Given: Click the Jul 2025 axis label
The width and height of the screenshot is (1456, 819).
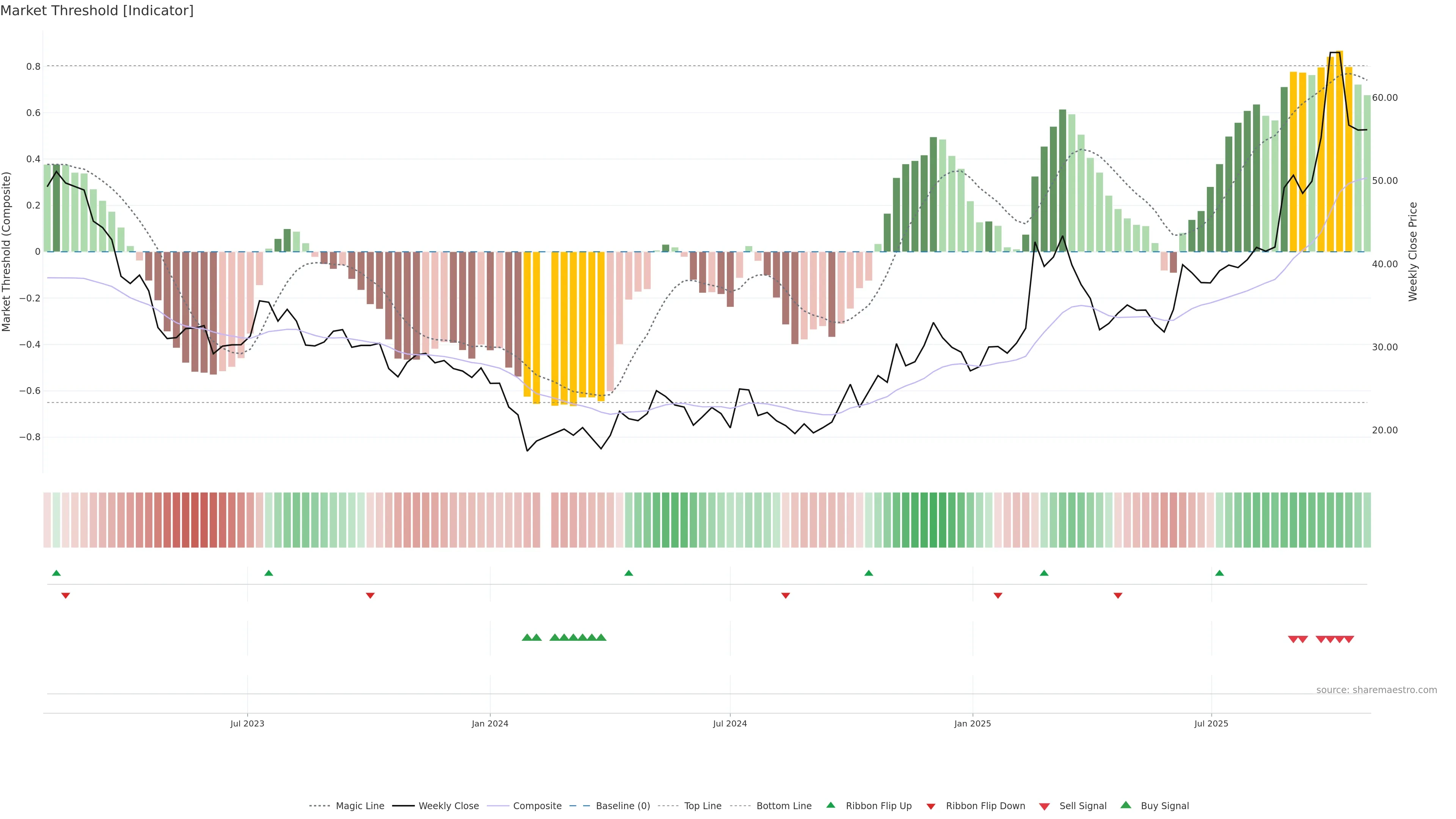Looking at the screenshot, I should click(1211, 723).
